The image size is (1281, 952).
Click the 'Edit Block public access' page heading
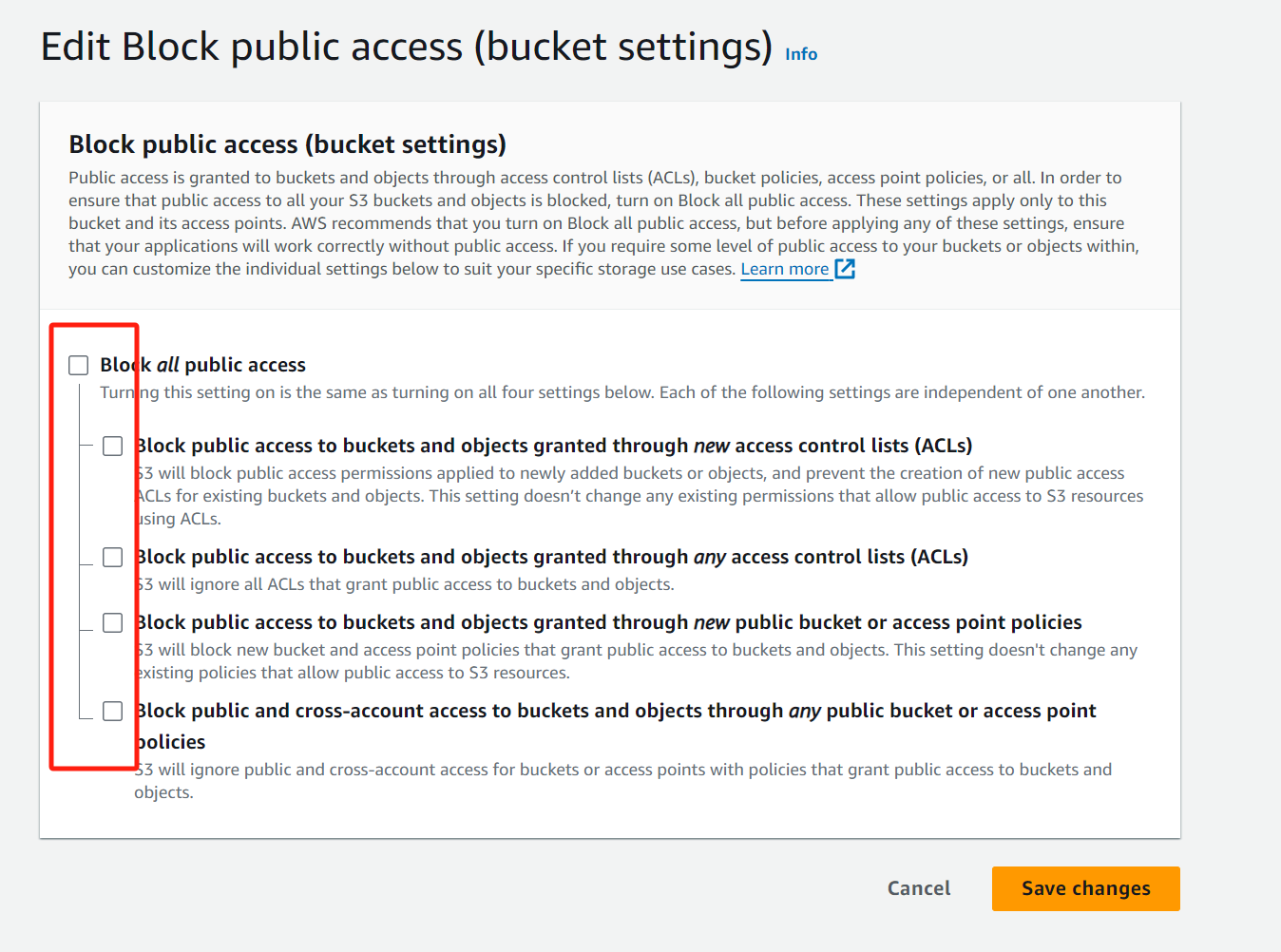[x=406, y=47]
